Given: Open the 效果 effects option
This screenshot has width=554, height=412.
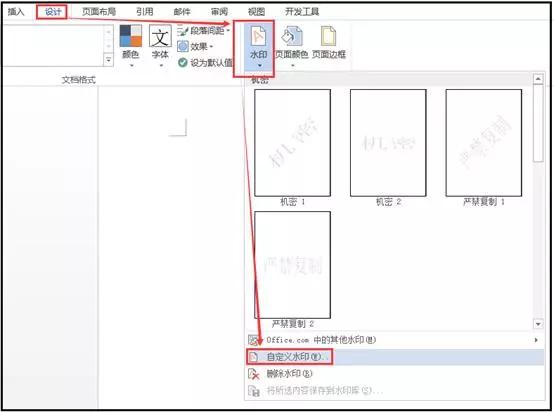Looking at the screenshot, I should click(195, 46).
